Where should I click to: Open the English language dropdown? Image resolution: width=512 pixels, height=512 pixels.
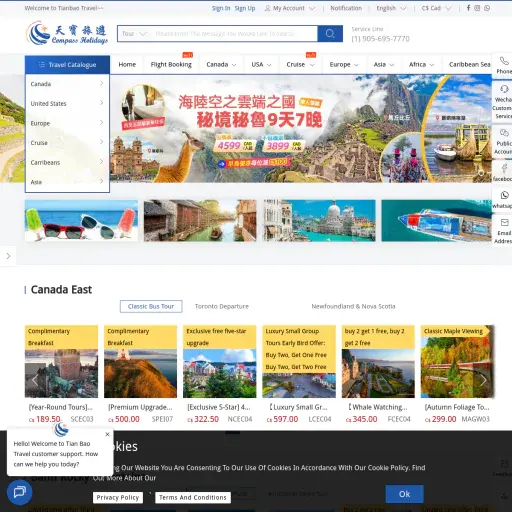[391, 8]
